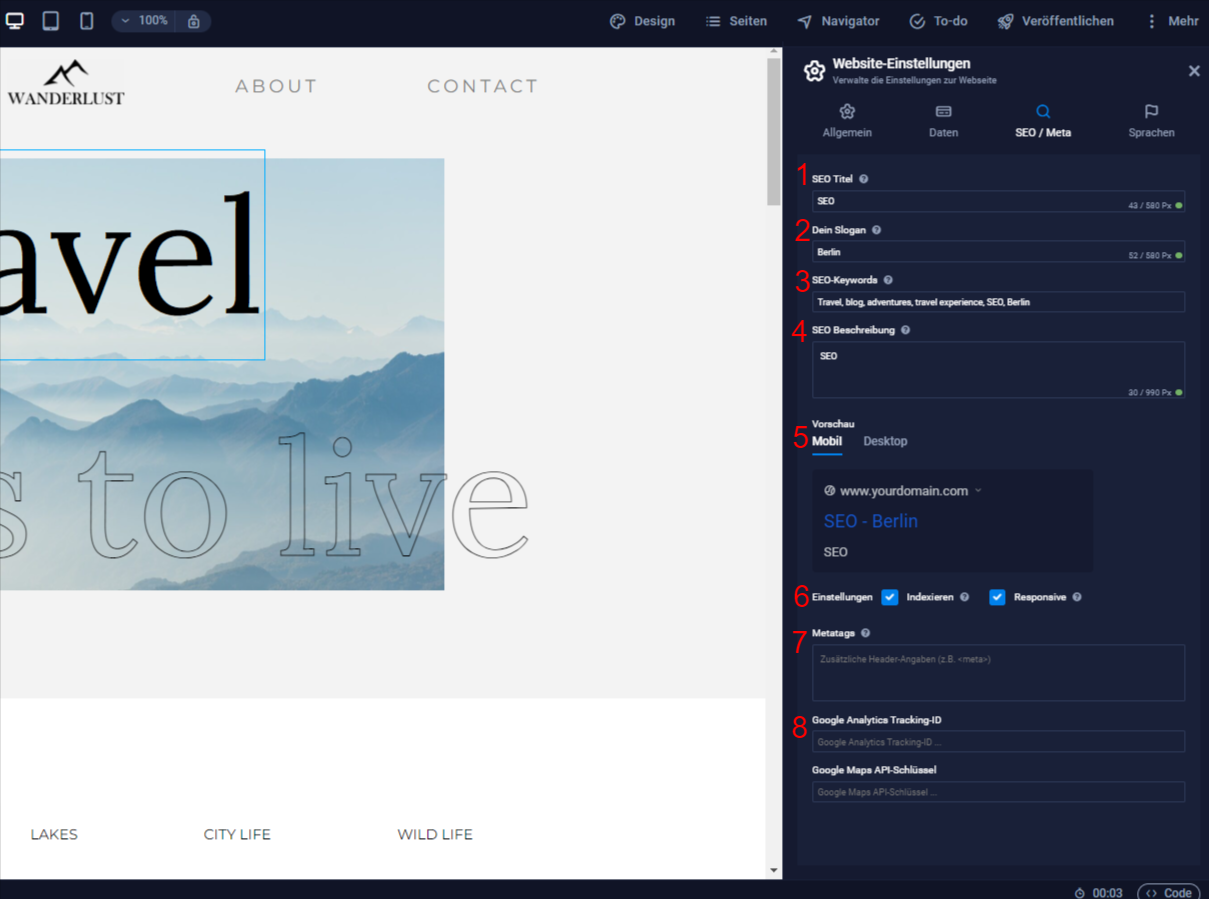The width and height of the screenshot is (1209, 899).
Task: Click the WILD LIFE category link
Action: 435,834
